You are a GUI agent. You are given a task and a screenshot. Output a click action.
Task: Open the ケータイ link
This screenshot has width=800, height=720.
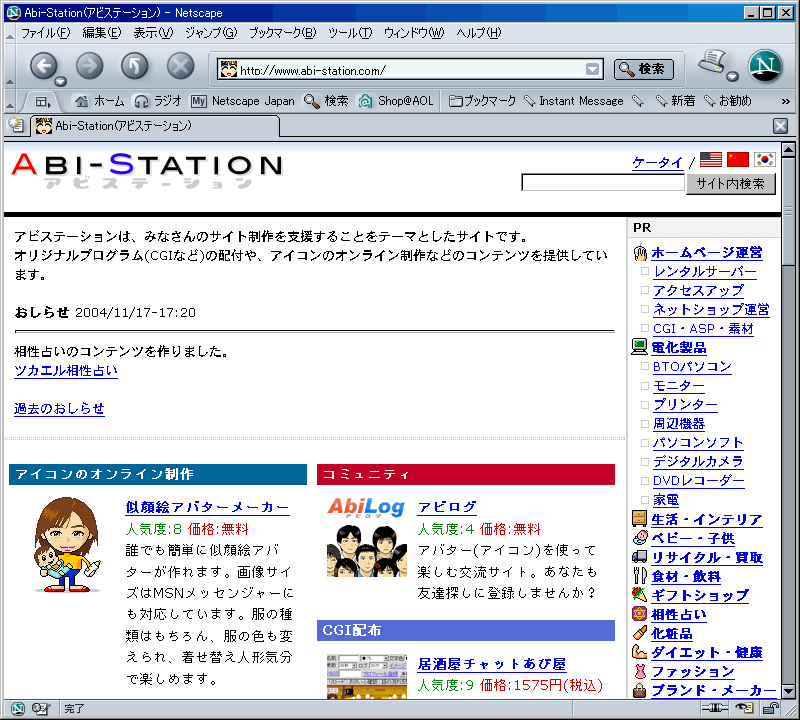click(657, 163)
